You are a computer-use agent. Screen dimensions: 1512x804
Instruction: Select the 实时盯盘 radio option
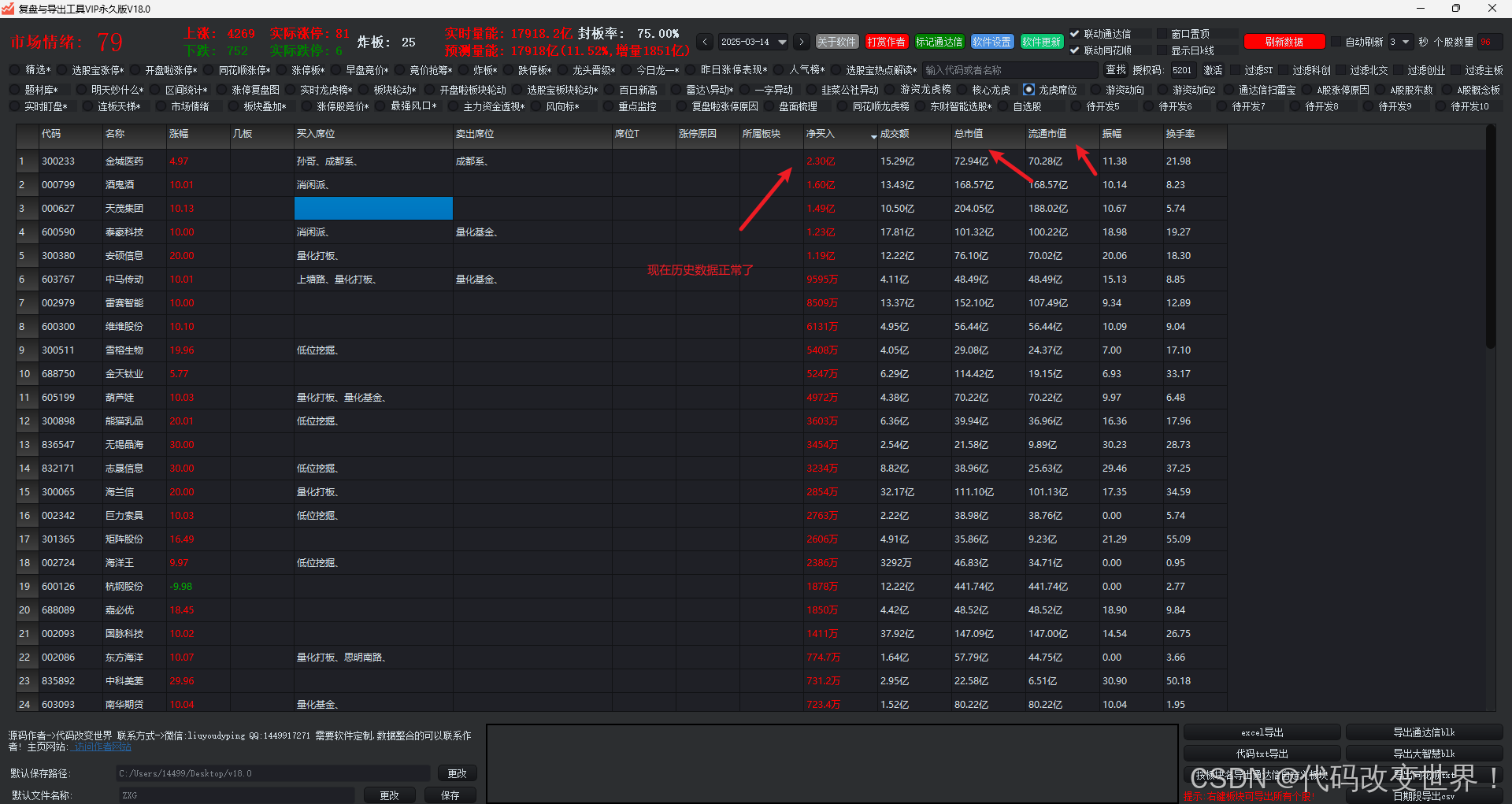coord(15,106)
